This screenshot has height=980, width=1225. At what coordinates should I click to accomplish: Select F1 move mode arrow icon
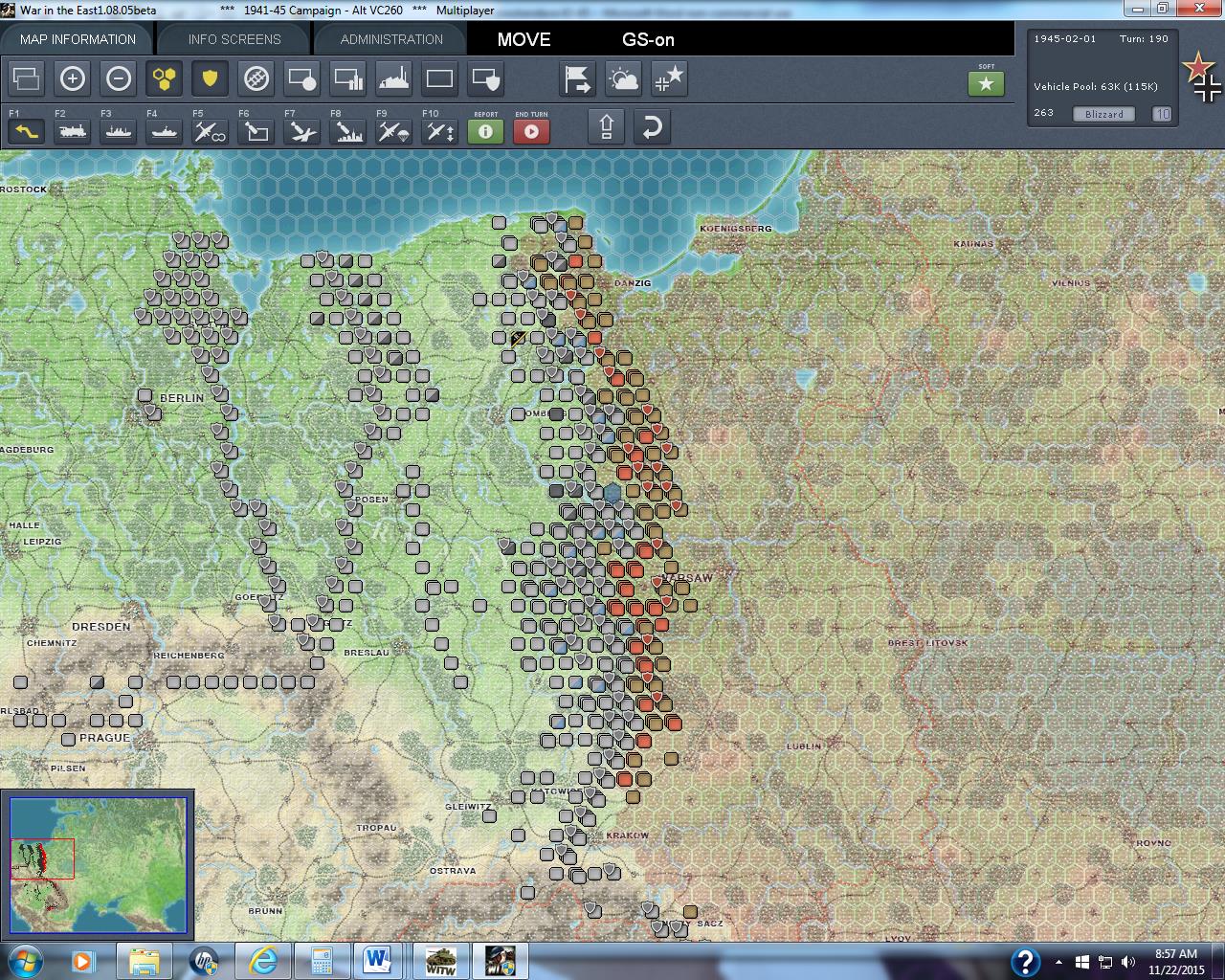pos(26,130)
